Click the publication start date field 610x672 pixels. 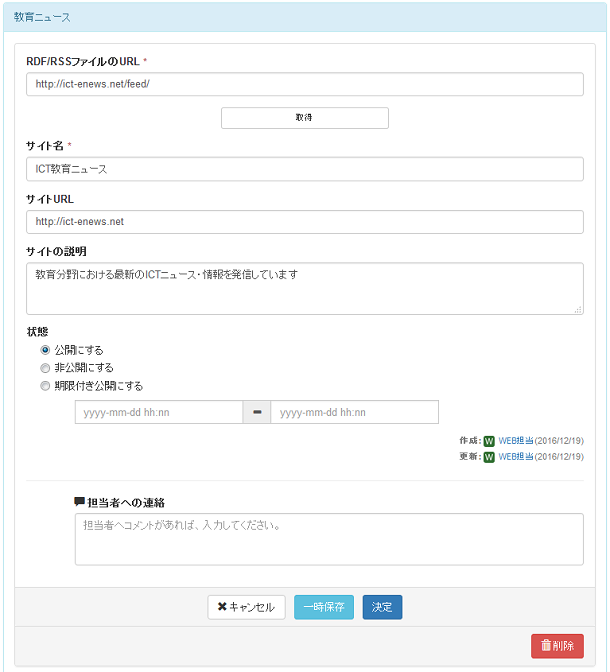point(159,412)
